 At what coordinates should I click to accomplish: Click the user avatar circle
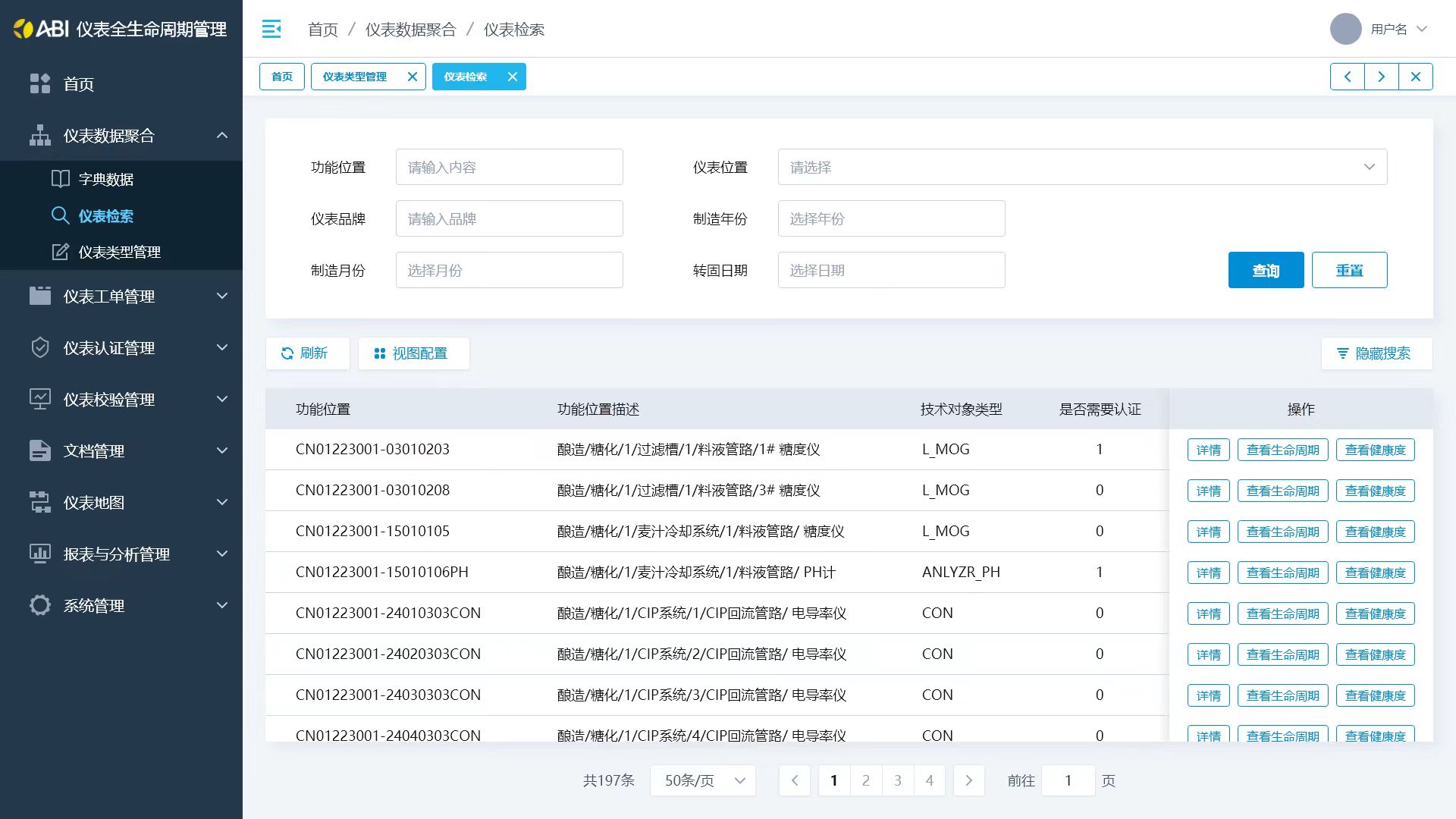[1346, 29]
